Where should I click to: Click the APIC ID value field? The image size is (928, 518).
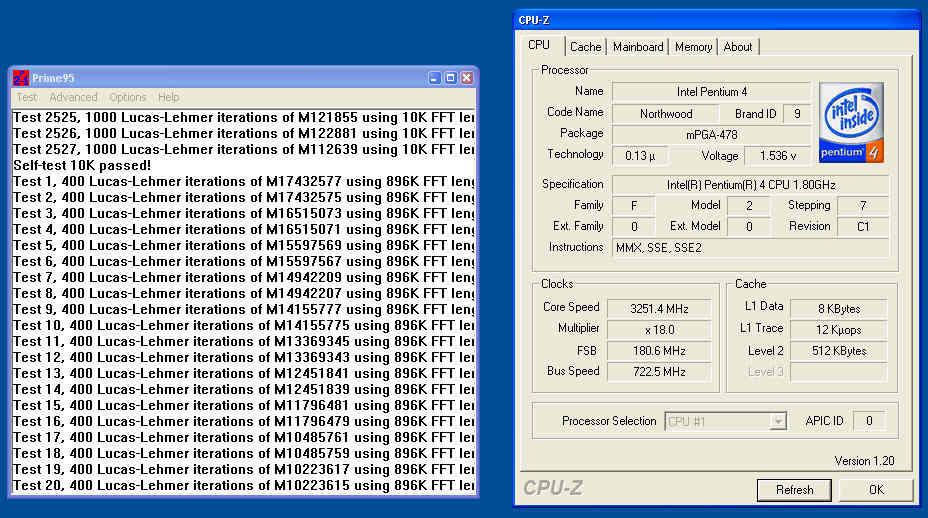pos(869,421)
